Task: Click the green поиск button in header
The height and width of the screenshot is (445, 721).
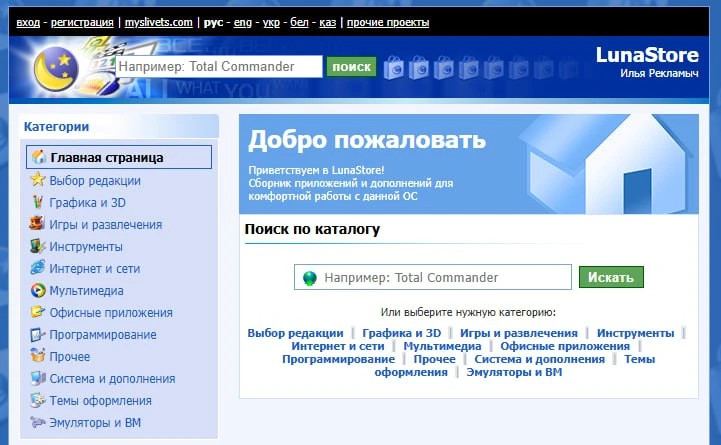Action: click(351, 67)
